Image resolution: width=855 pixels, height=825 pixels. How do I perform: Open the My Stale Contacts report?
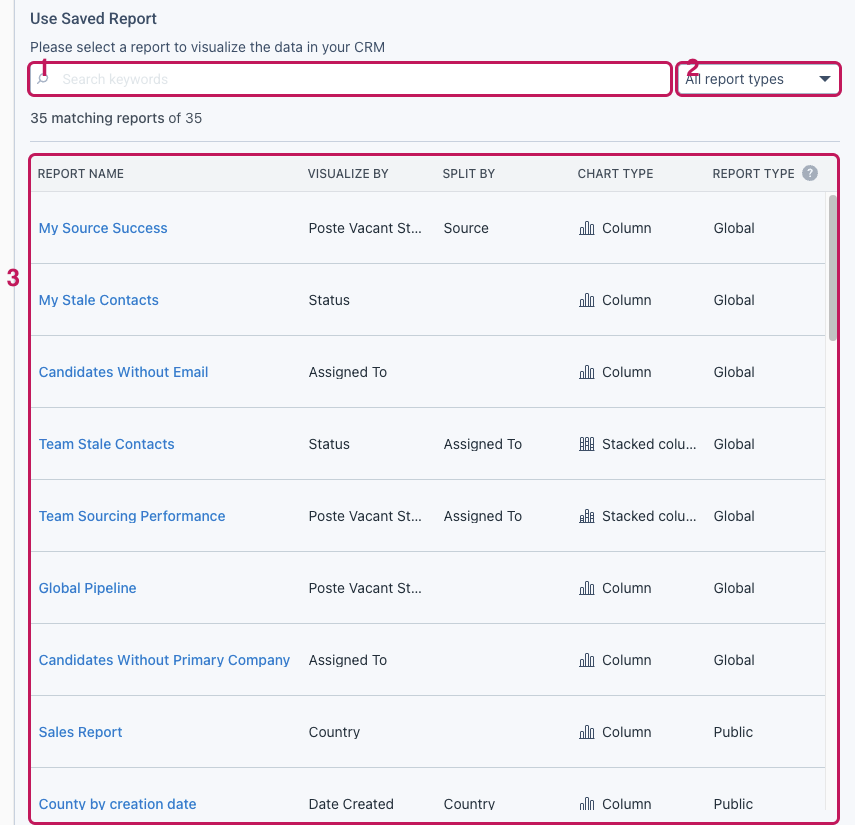click(99, 300)
